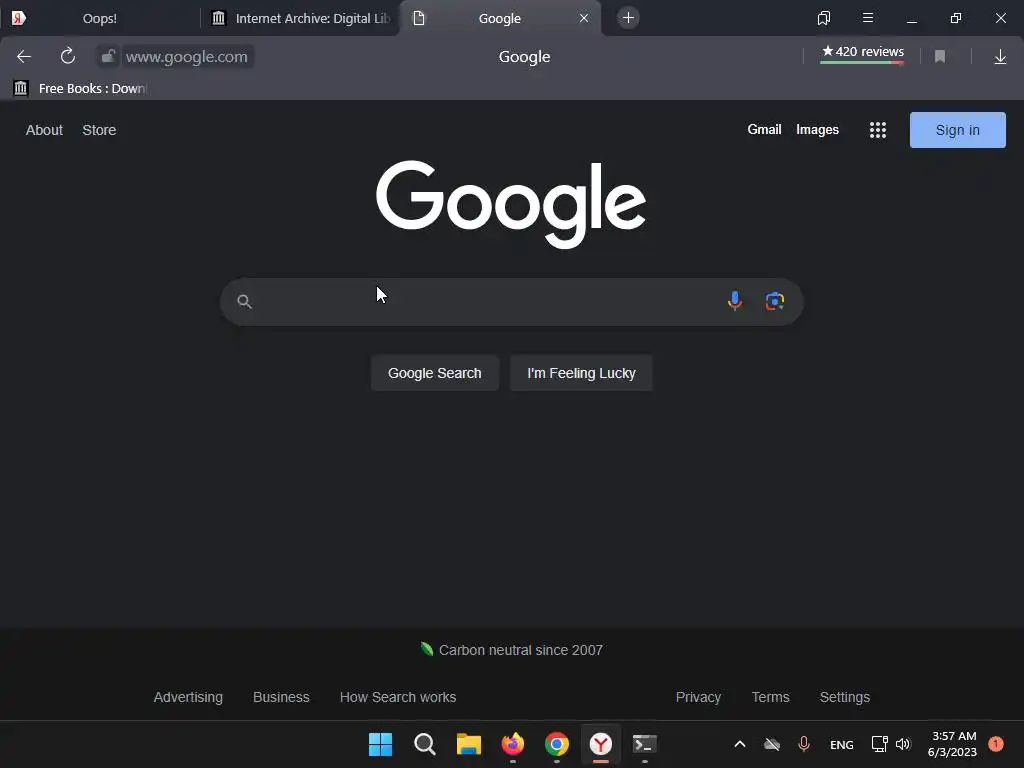Open the tab groups panel icon

tap(824, 18)
